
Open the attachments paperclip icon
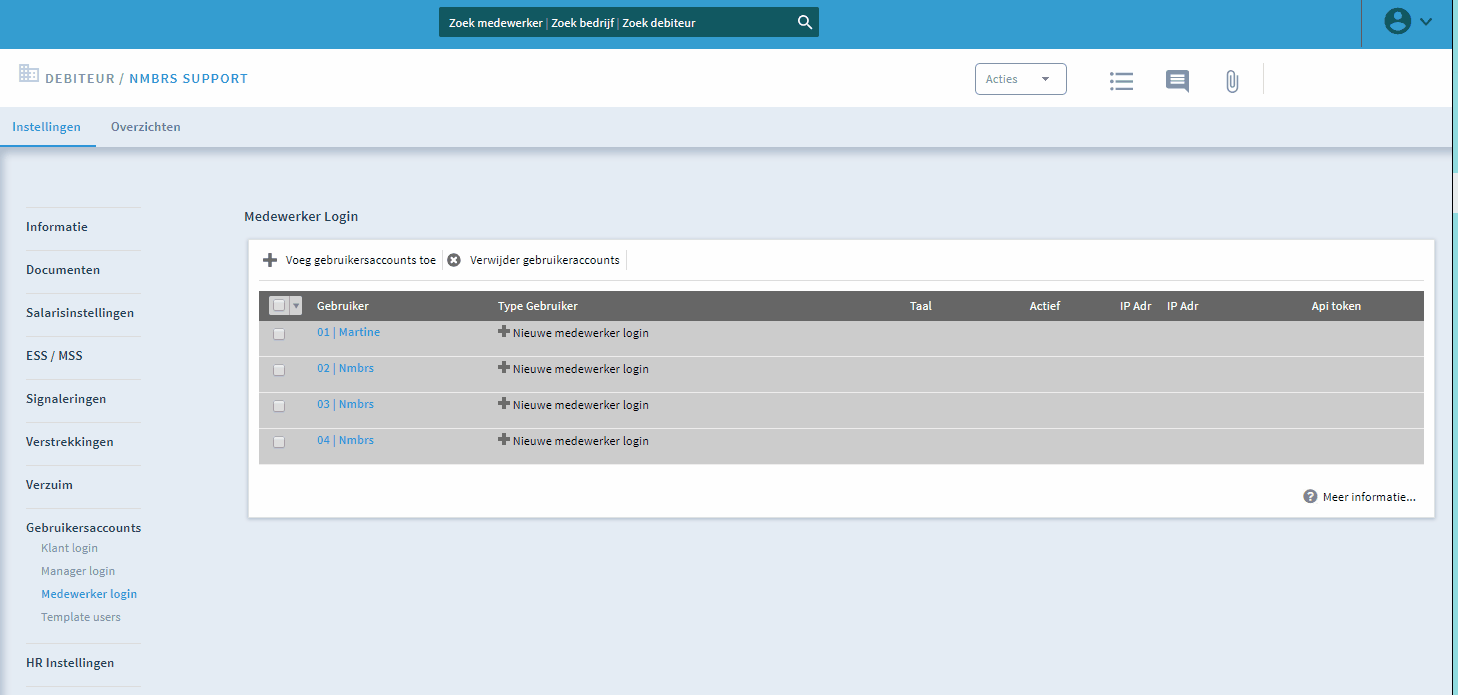coord(1232,81)
